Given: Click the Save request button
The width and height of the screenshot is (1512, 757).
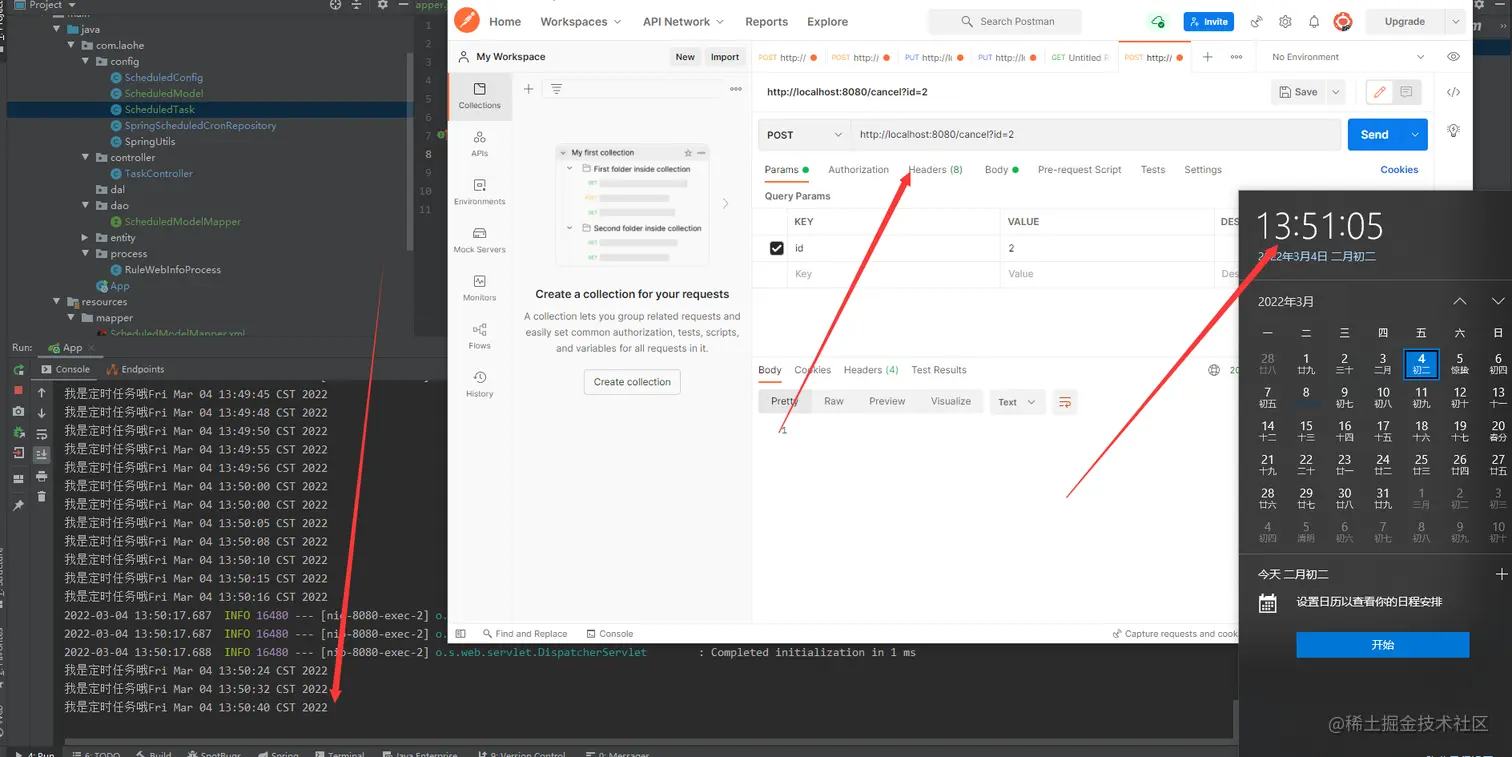Looking at the screenshot, I should click(1298, 92).
